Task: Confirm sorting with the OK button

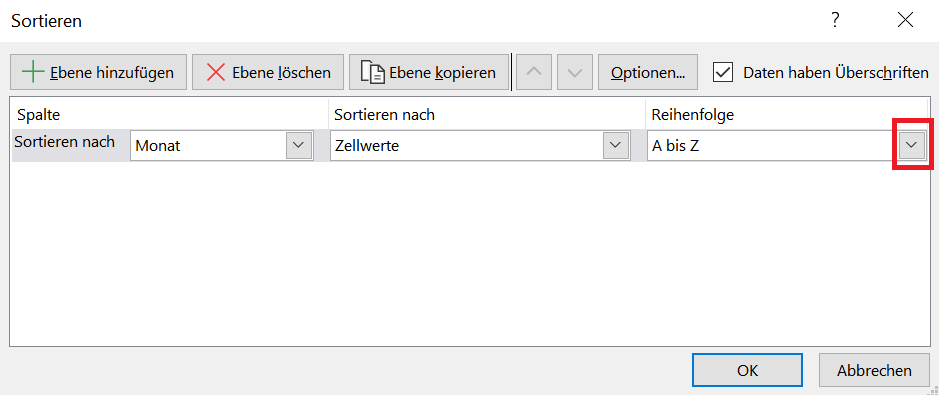Action: (x=747, y=370)
